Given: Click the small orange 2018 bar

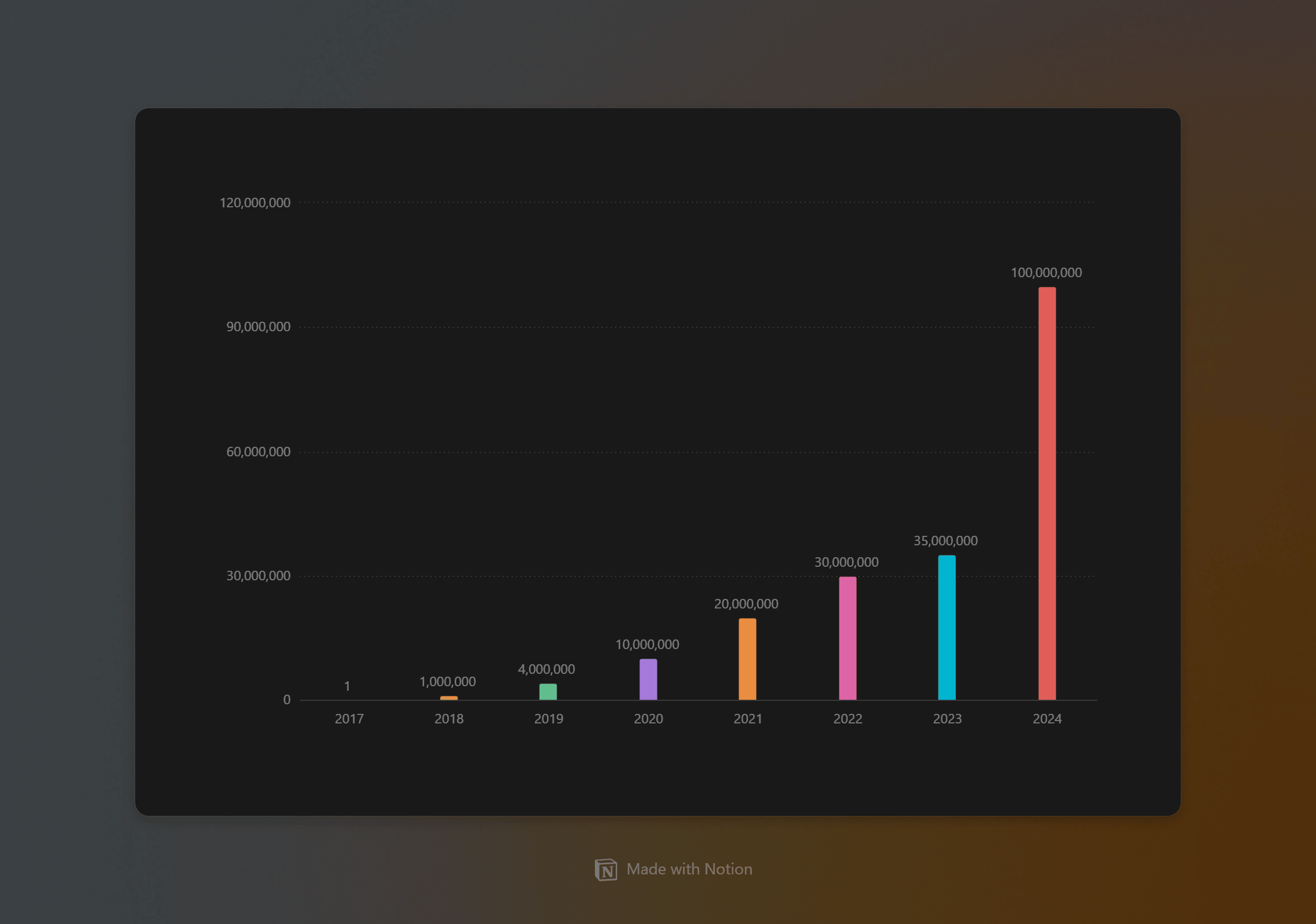Looking at the screenshot, I should coord(449,698).
